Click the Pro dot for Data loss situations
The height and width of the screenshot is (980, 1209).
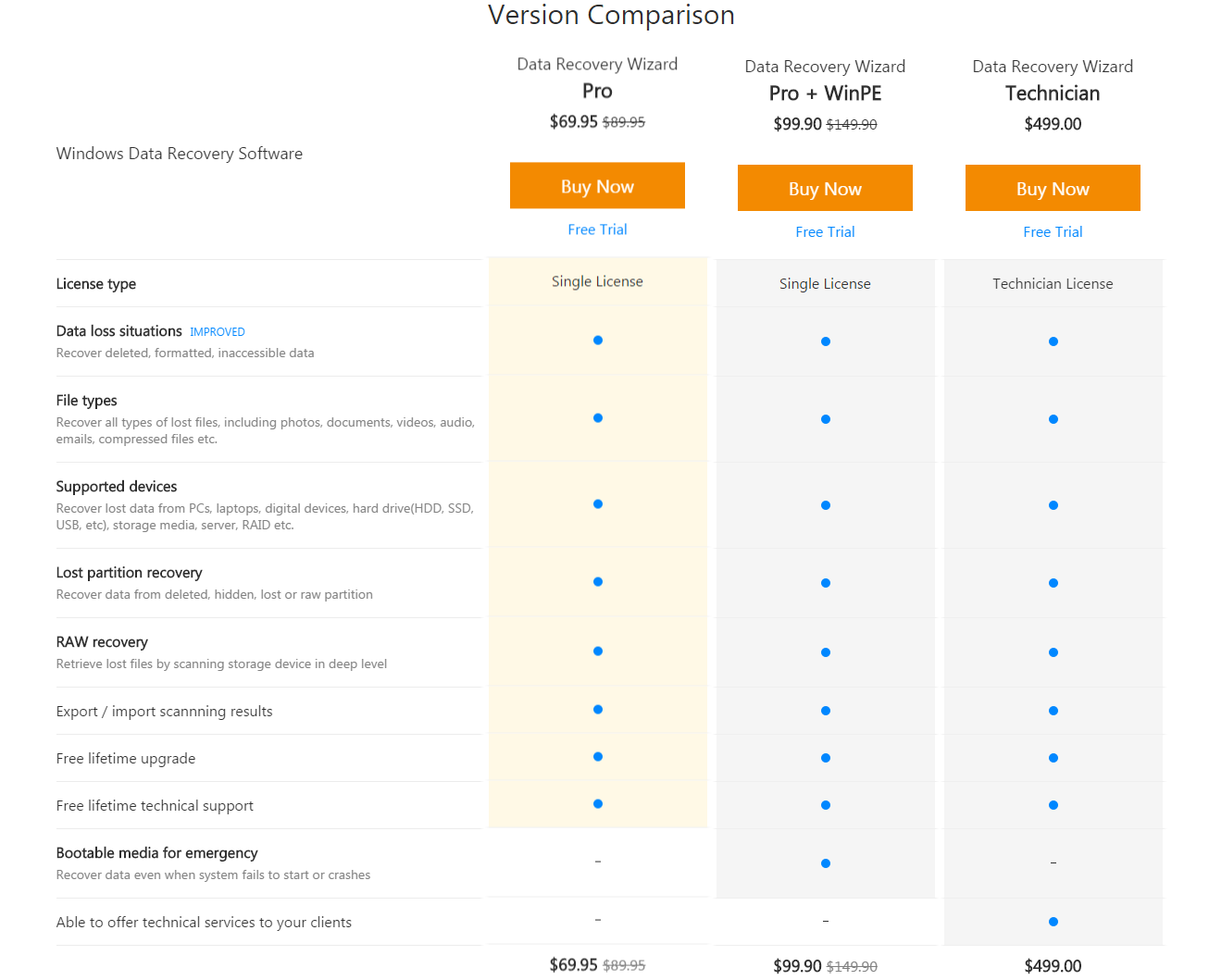[598, 341]
